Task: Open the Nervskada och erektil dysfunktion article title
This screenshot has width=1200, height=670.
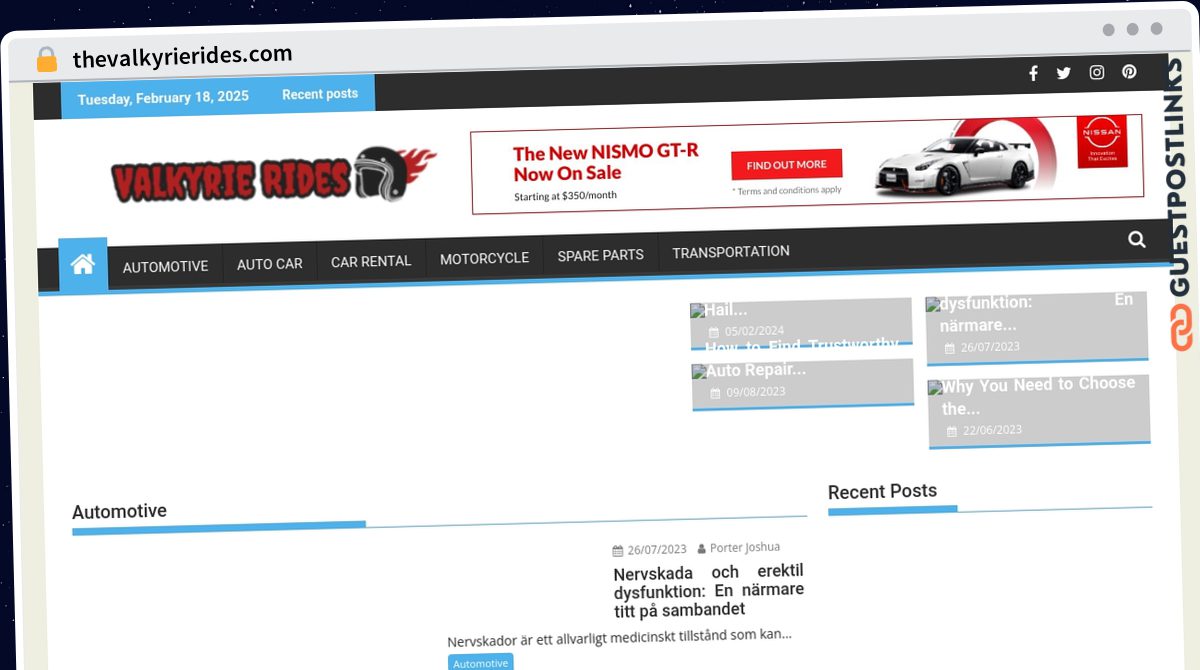Action: pos(709,590)
